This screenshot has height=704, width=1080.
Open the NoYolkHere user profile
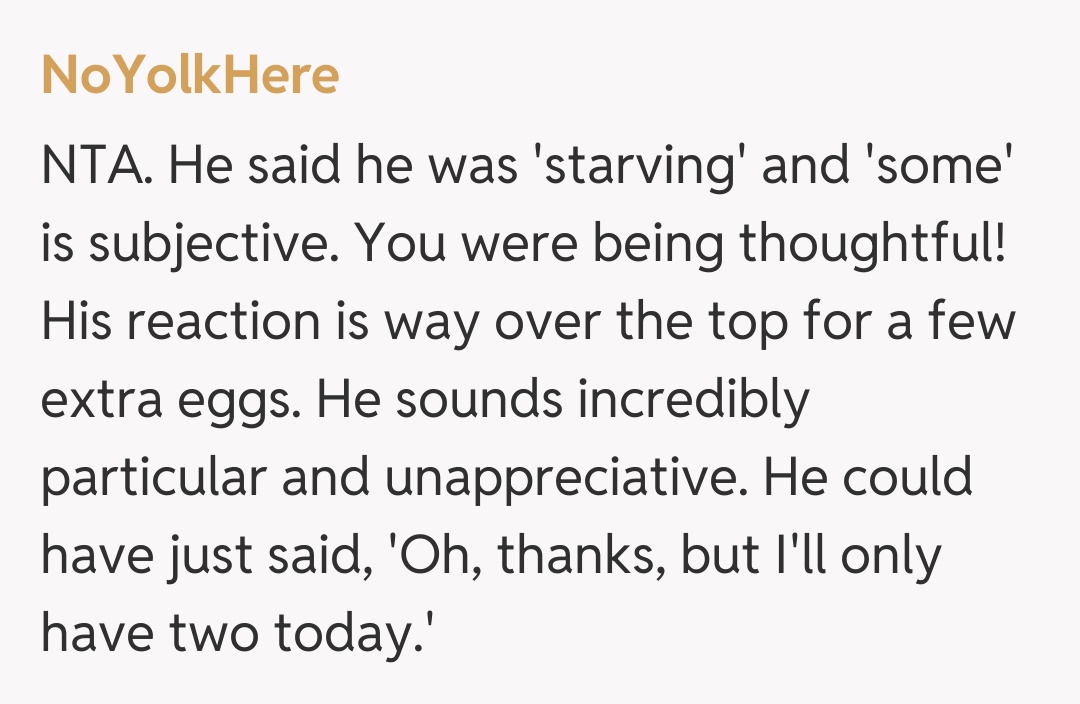coord(190,75)
